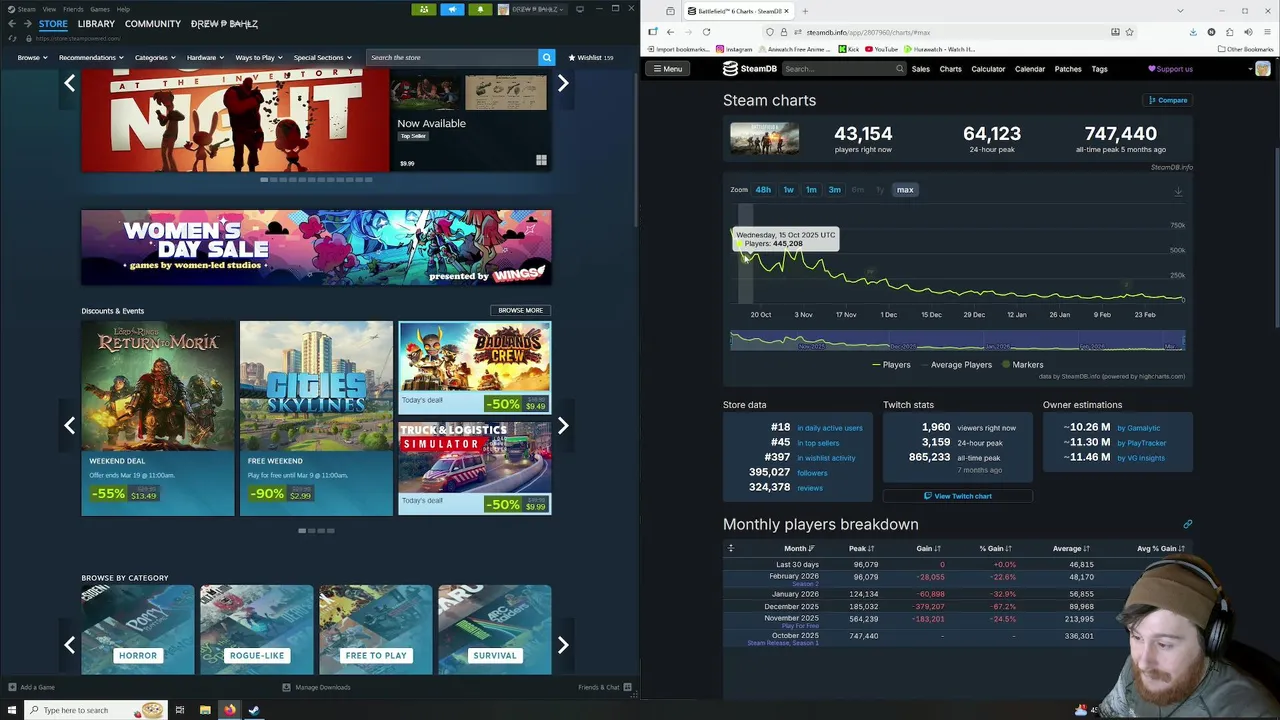The height and width of the screenshot is (720, 1280).
Task: Advance Browse by Category carousel right
Action: pyautogui.click(x=563, y=645)
